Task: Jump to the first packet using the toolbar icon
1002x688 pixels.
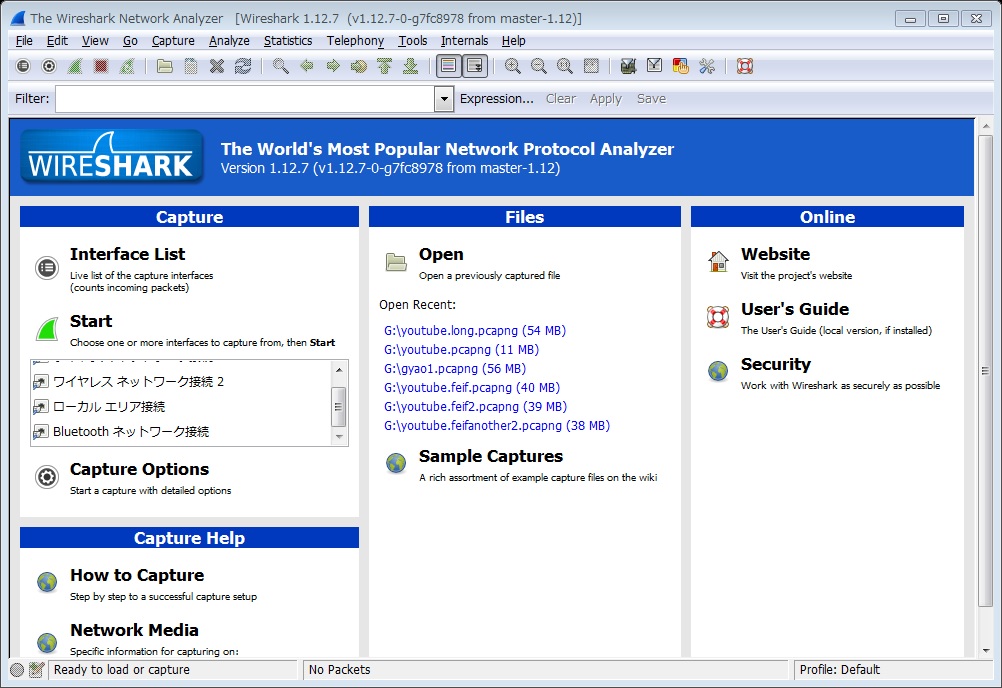Action: tap(385, 66)
